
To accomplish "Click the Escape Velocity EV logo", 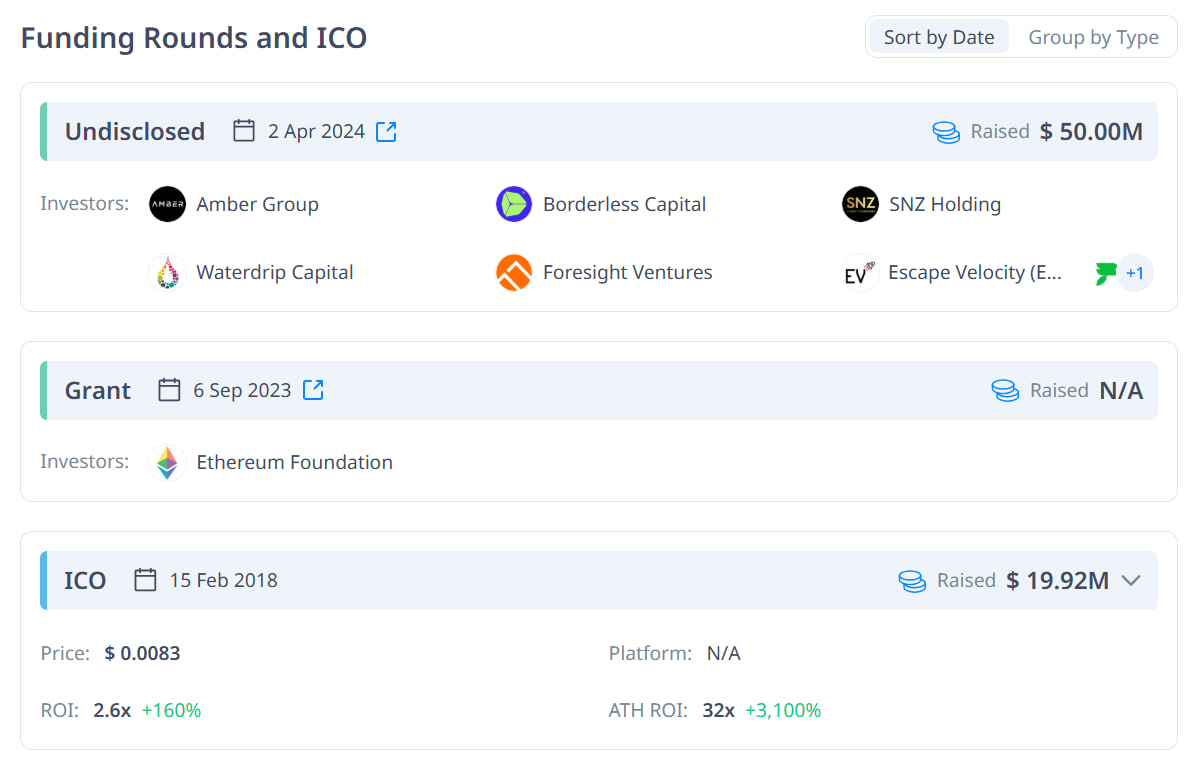I will [x=860, y=272].
